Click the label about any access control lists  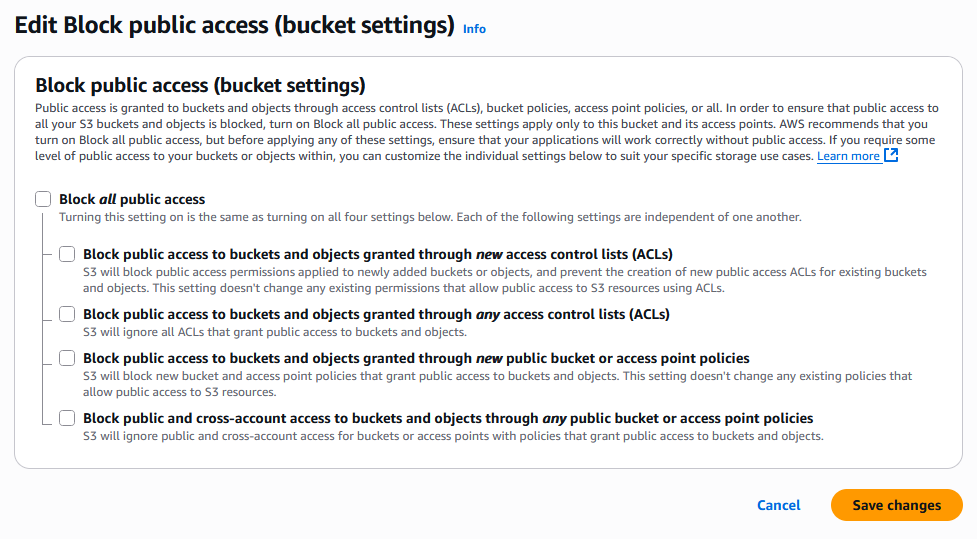(x=376, y=314)
